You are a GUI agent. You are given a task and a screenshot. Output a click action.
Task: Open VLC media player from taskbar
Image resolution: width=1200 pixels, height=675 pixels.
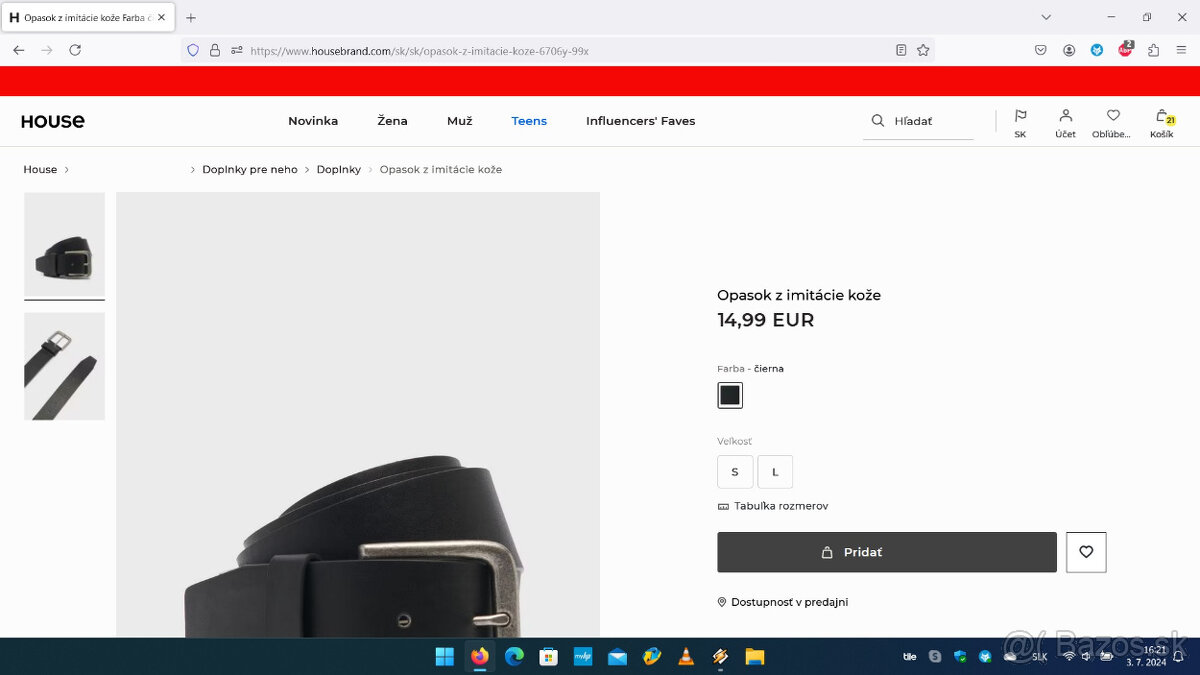[x=686, y=657]
